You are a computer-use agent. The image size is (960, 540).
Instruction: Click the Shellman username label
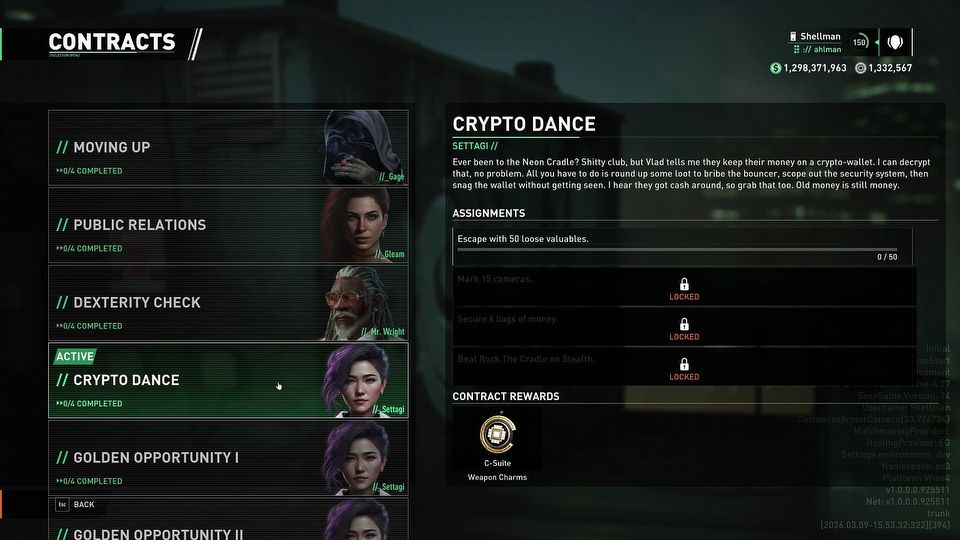[820, 37]
